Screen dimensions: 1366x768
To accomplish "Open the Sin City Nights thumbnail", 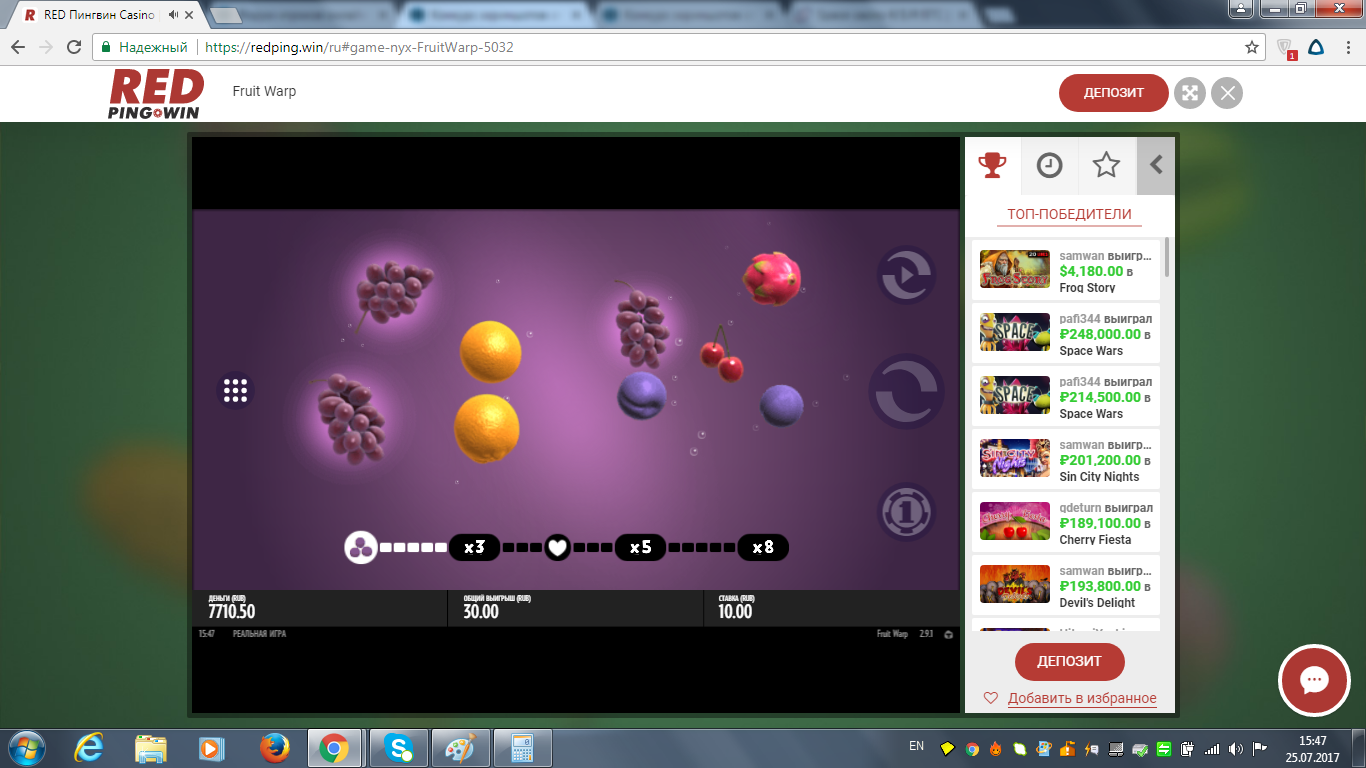I will [x=1015, y=459].
